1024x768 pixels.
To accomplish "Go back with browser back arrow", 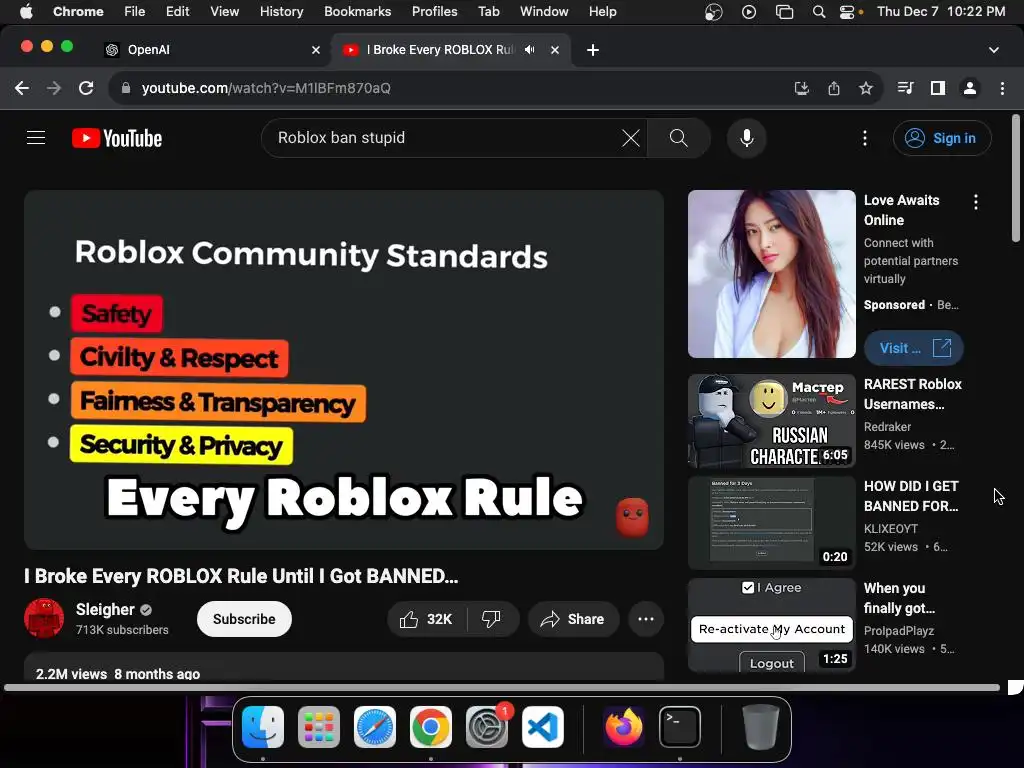I will click(22, 88).
